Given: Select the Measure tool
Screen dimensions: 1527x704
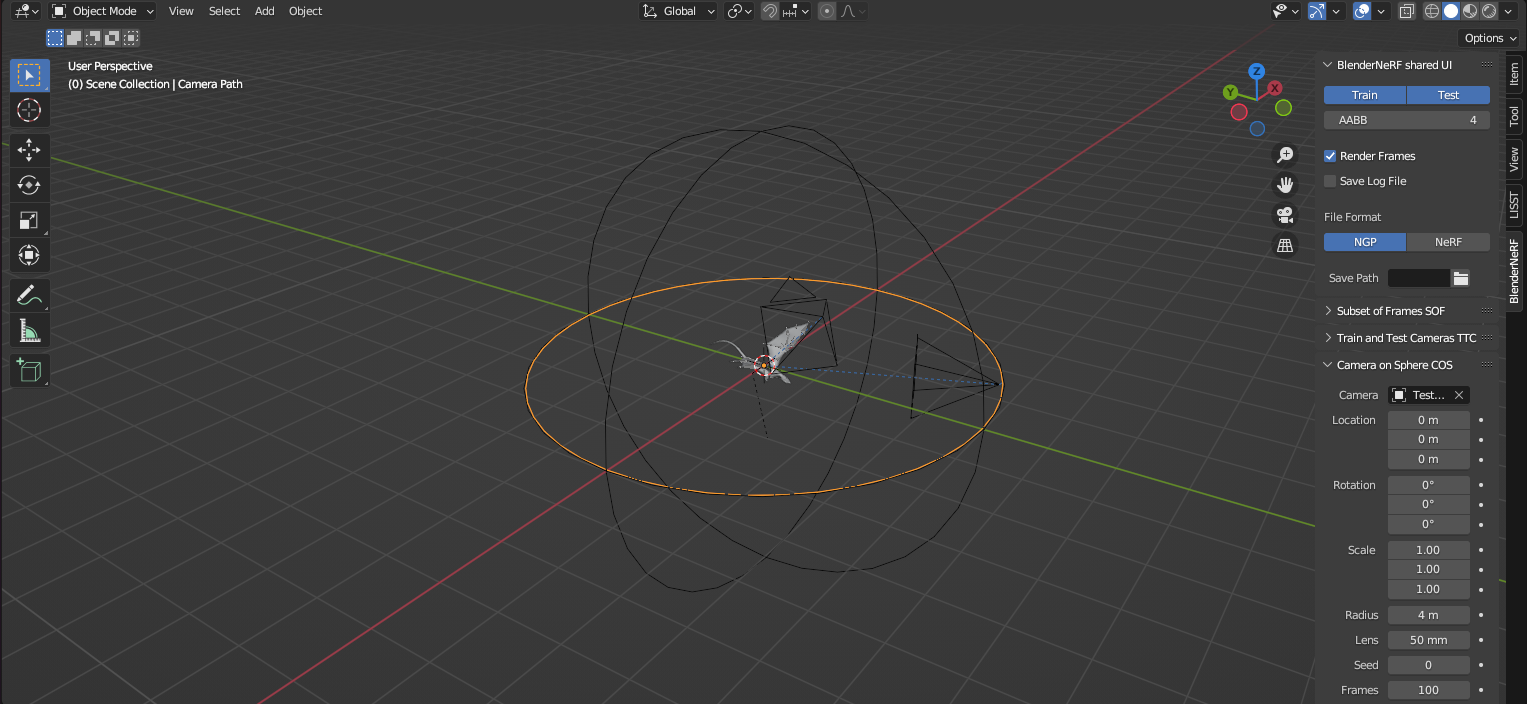Looking at the screenshot, I should [29, 330].
